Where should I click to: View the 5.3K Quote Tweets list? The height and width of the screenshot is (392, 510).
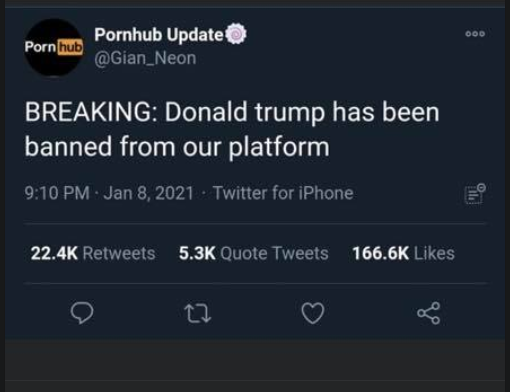[254, 253]
